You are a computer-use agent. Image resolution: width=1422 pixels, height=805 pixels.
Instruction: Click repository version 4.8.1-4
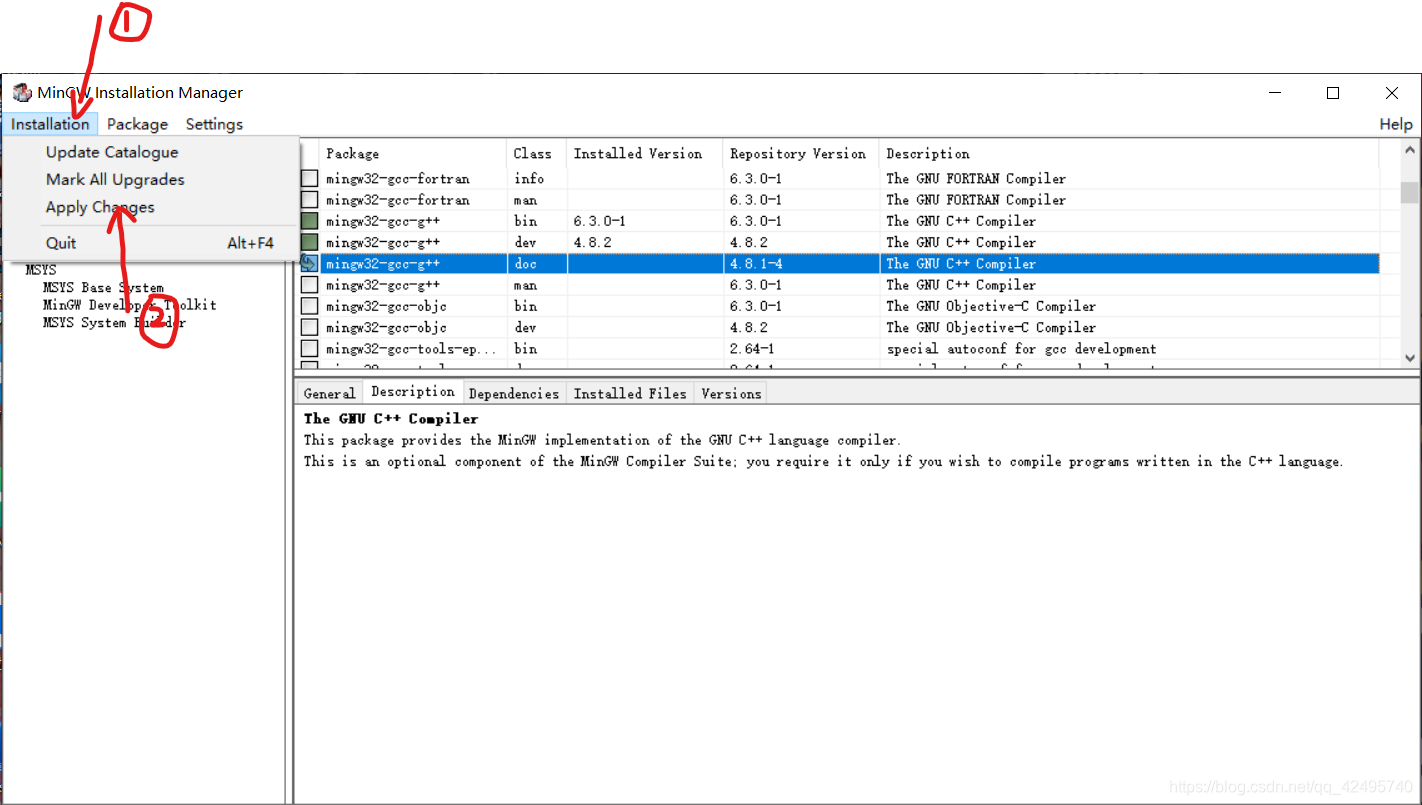click(756, 264)
